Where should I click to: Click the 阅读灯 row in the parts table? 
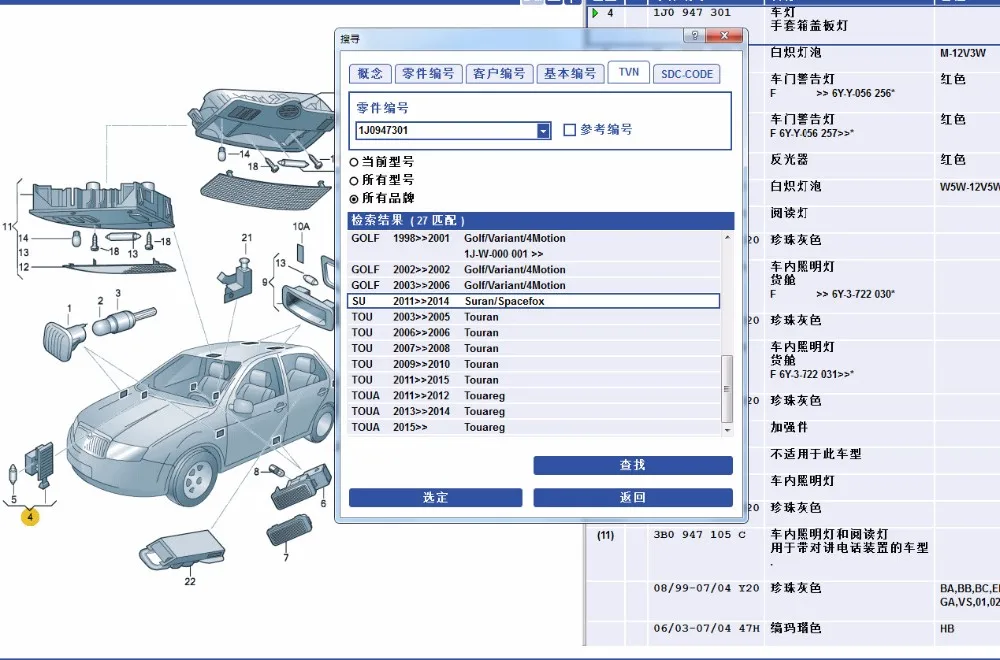click(x=789, y=213)
